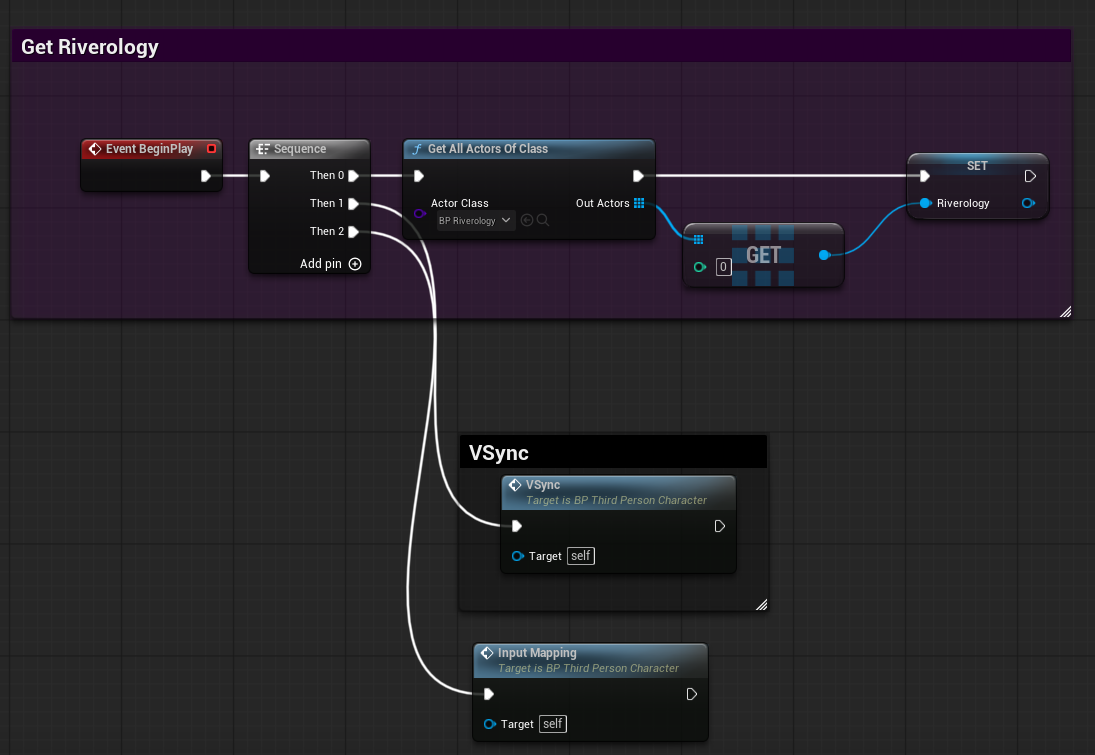Click Event BeginPlay's exec output pin
Image resolution: width=1095 pixels, height=755 pixels.
click(207, 175)
